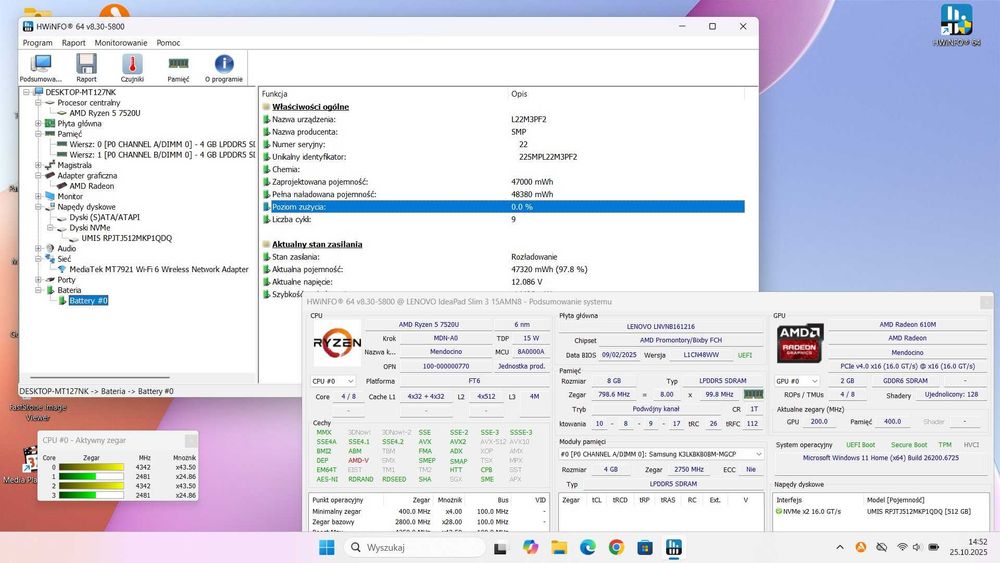The image size is (1000, 563).
Task: Expand the Magistrala tree node
Action: 38,165
